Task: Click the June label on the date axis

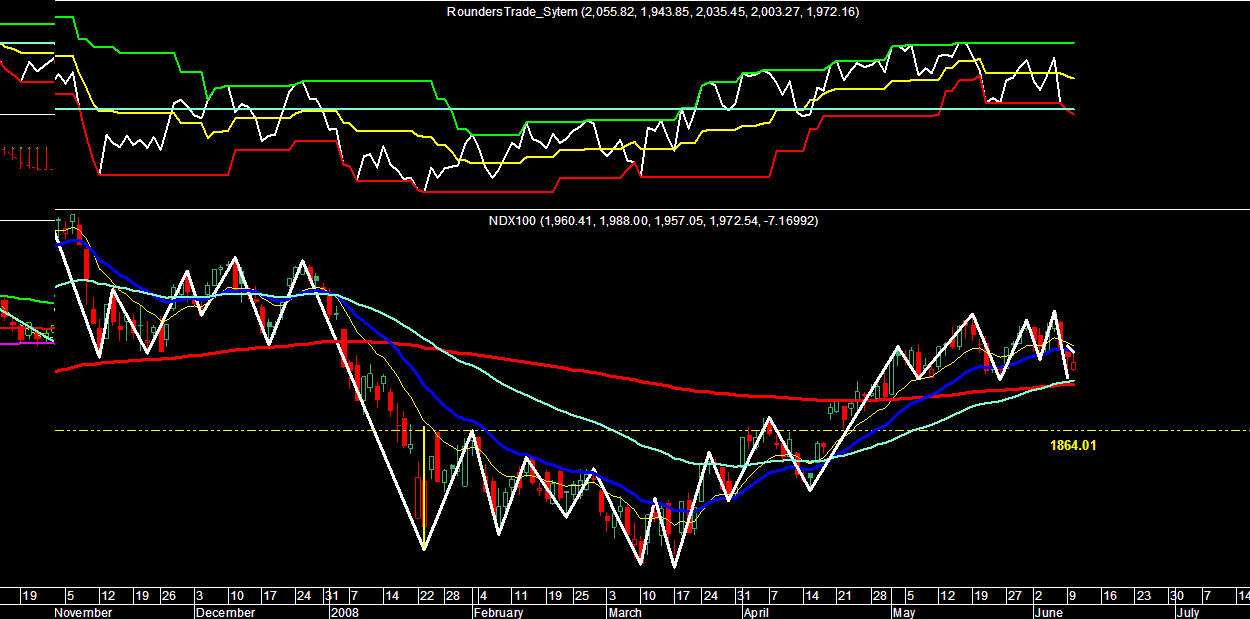Action: (x=1047, y=612)
